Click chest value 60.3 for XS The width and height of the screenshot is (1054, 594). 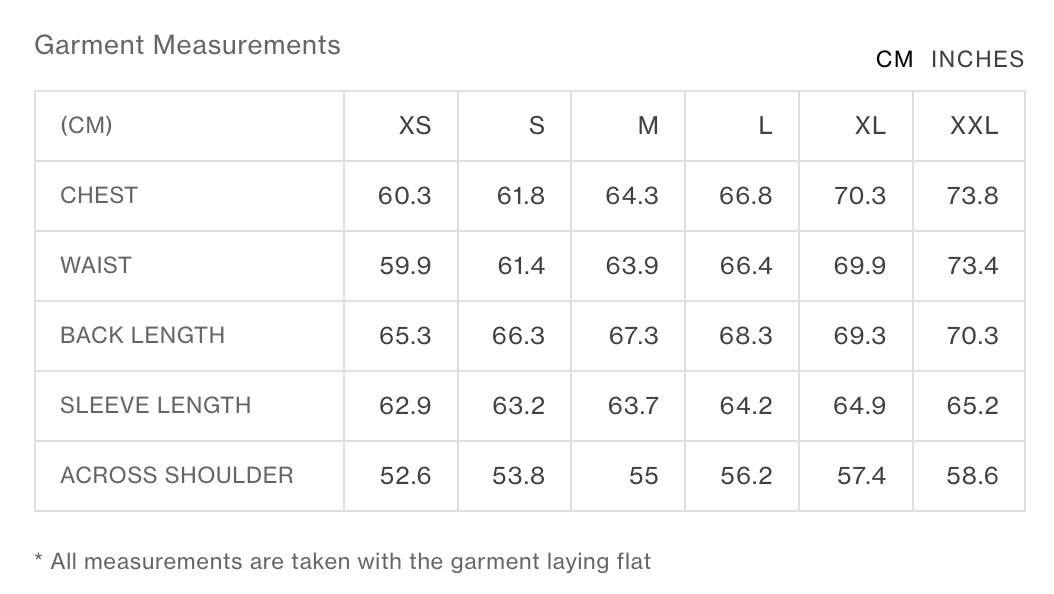pos(405,196)
